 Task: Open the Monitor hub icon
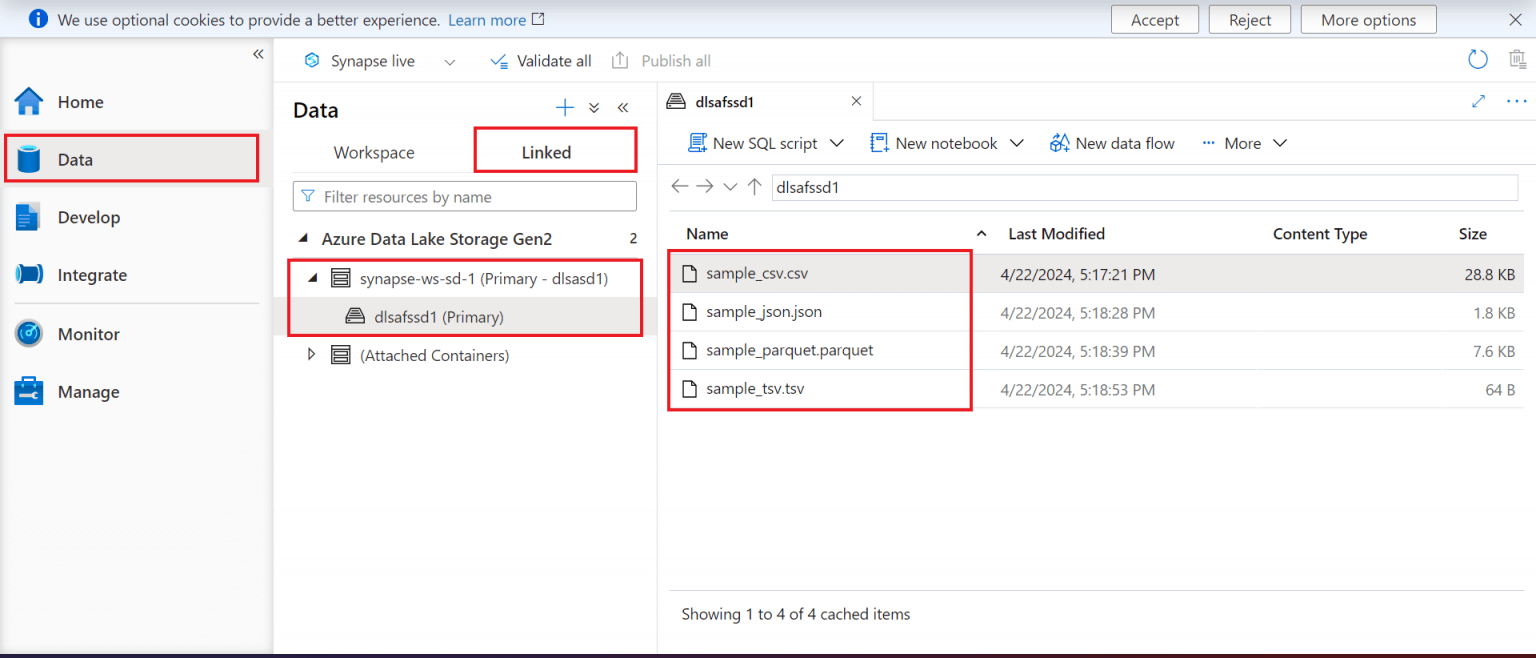29,334
